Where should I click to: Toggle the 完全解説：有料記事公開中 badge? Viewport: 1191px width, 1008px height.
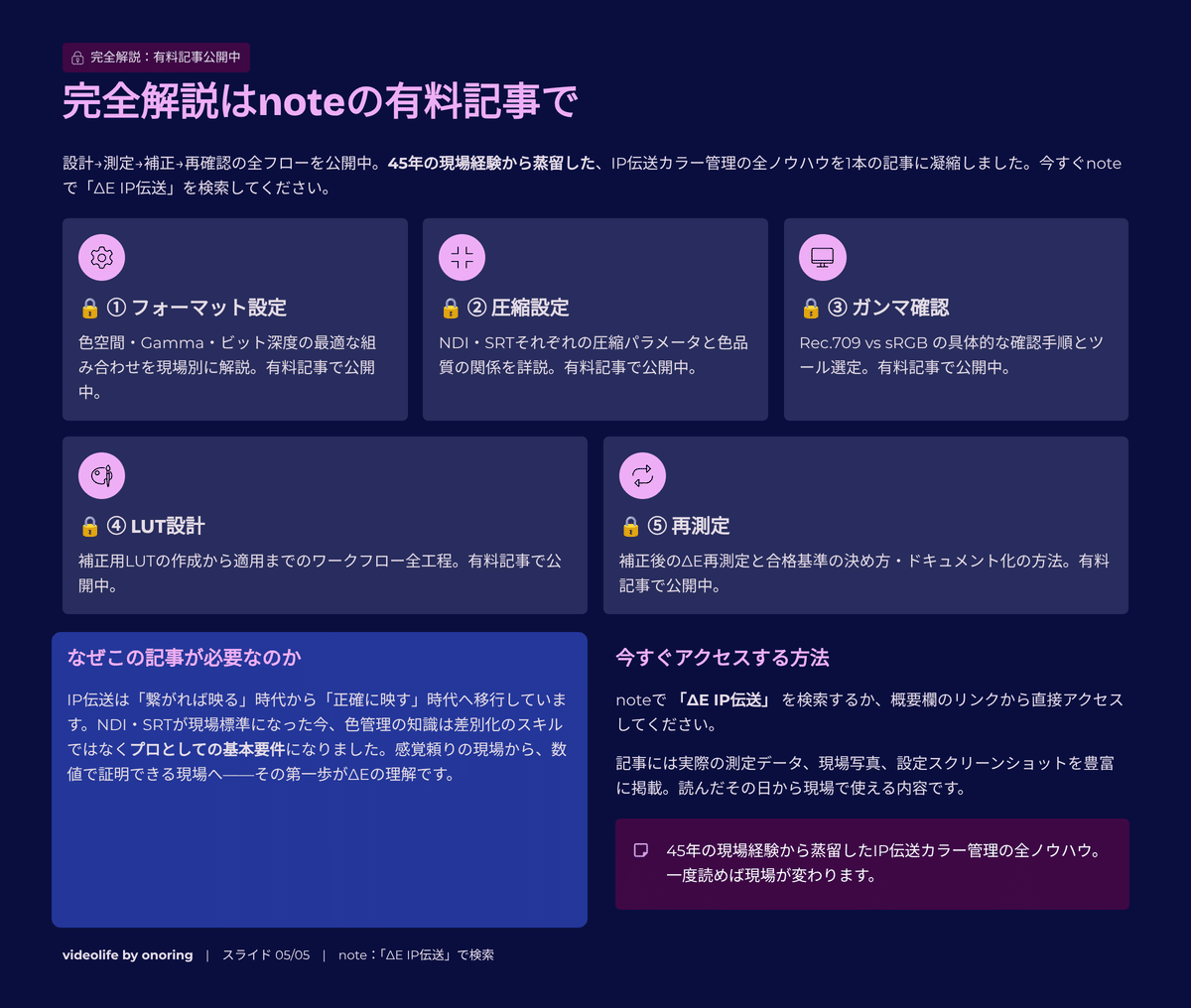click(156, 58)
